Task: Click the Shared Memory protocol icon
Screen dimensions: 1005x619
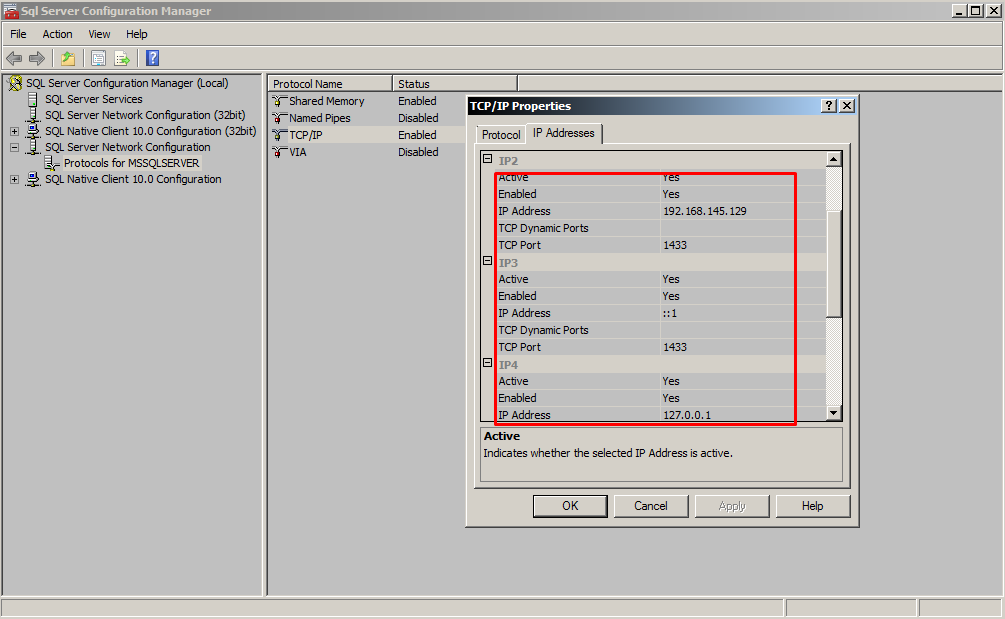Action: point(279,101)
